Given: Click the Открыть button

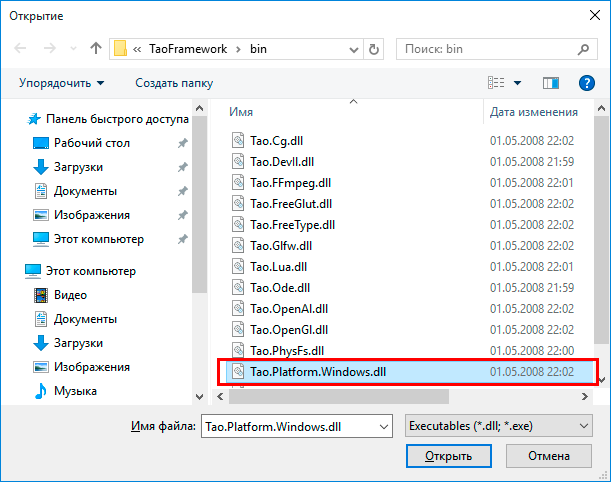Looking at the screenshot, I should [x=449, y=456].
